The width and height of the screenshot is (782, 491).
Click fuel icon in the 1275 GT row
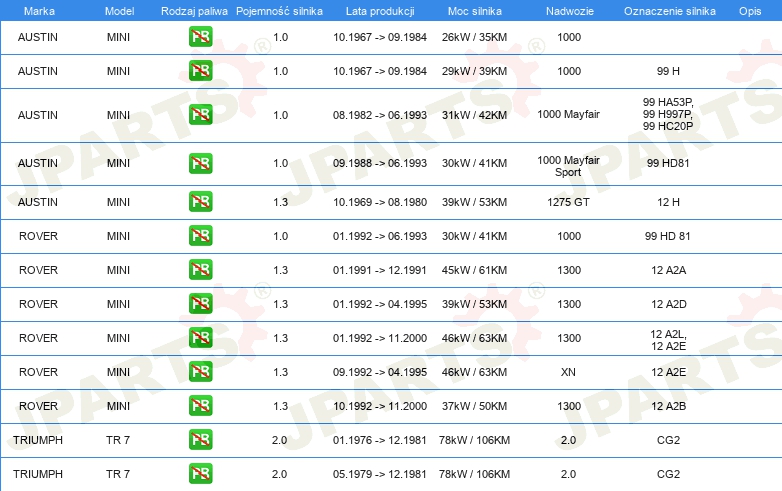pyautogui.click(x=200, y=201)
